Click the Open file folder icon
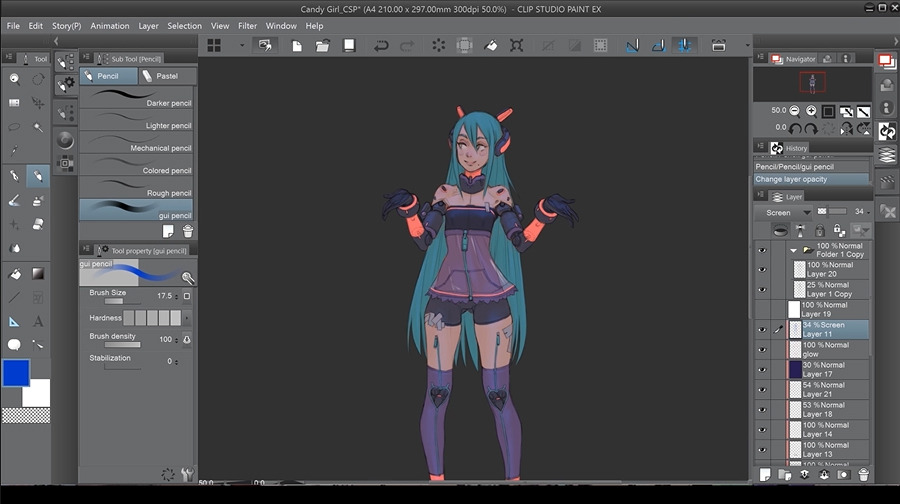 coord(323,46)
